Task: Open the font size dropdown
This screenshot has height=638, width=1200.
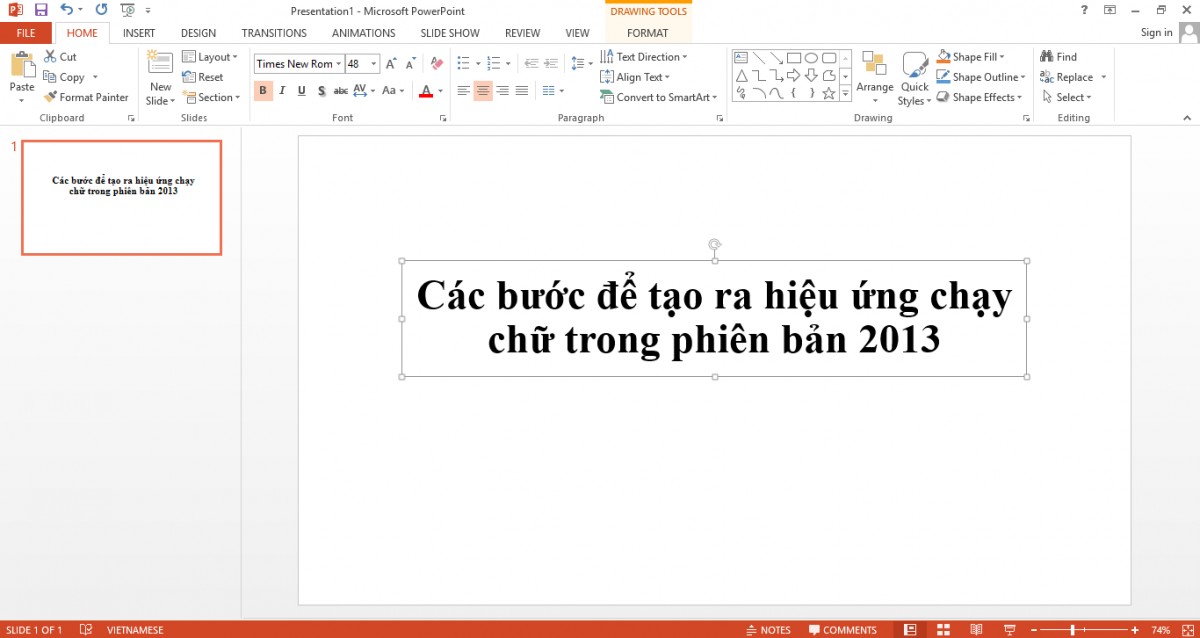Action: [x=375, y=64]
